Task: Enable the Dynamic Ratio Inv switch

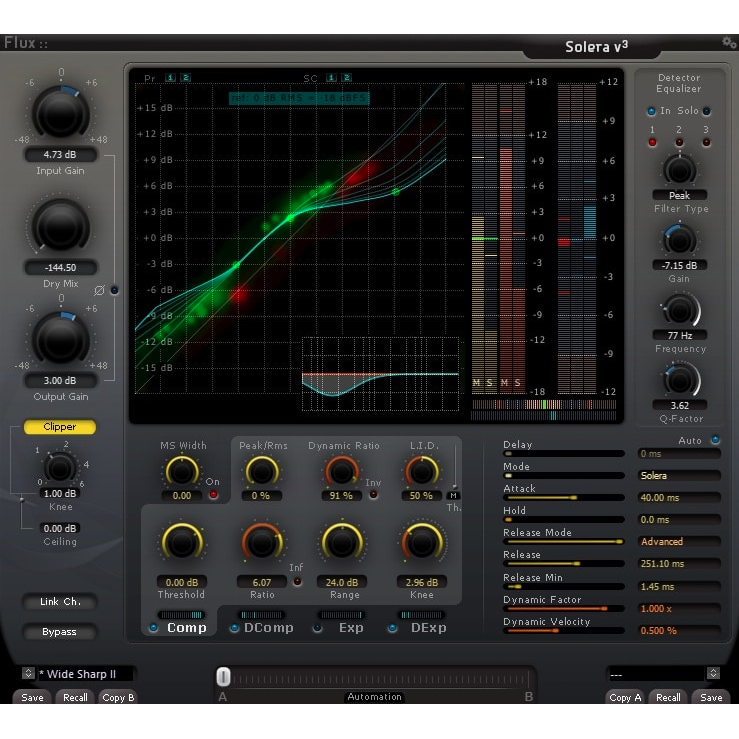Action: (373, 494)
